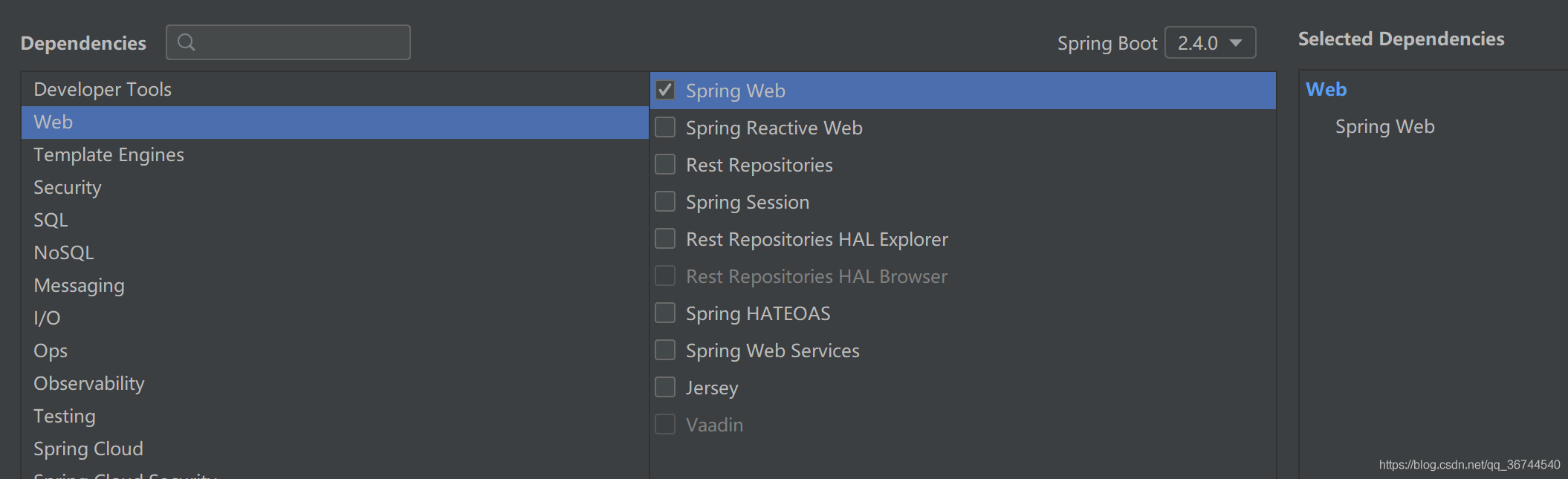Click the Web heading in Selected Dependencies
This screenshot has width=1568, height=479.
pyautogui.click(x=1326, y=90)
